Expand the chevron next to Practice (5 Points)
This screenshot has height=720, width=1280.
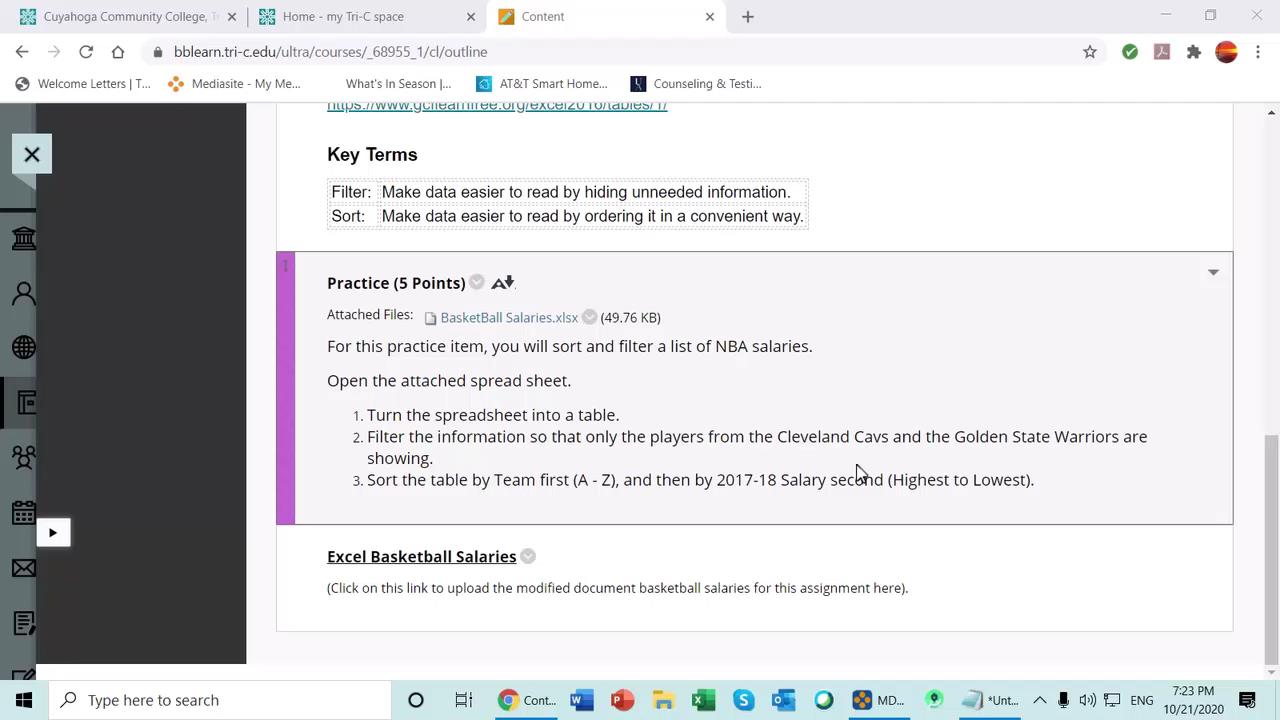[476, 283]
